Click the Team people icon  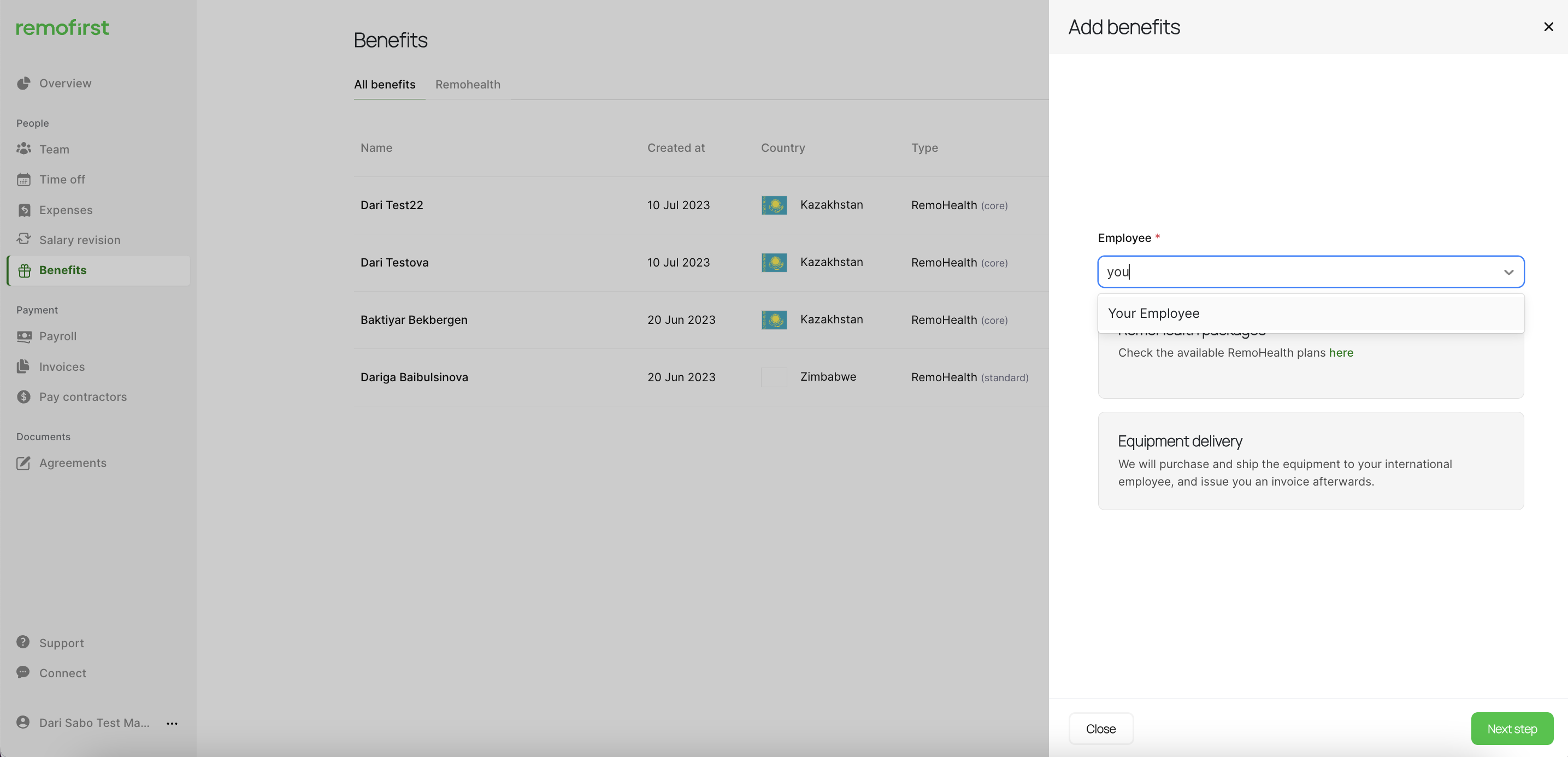[23, 149]
